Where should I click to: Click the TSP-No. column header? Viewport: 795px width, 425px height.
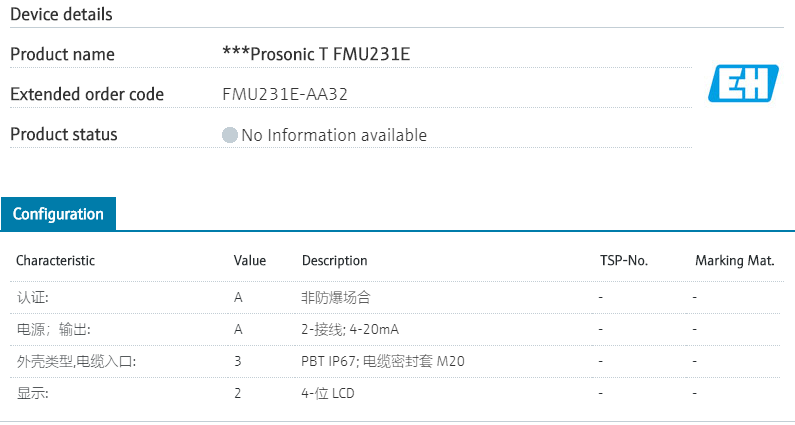624,261
